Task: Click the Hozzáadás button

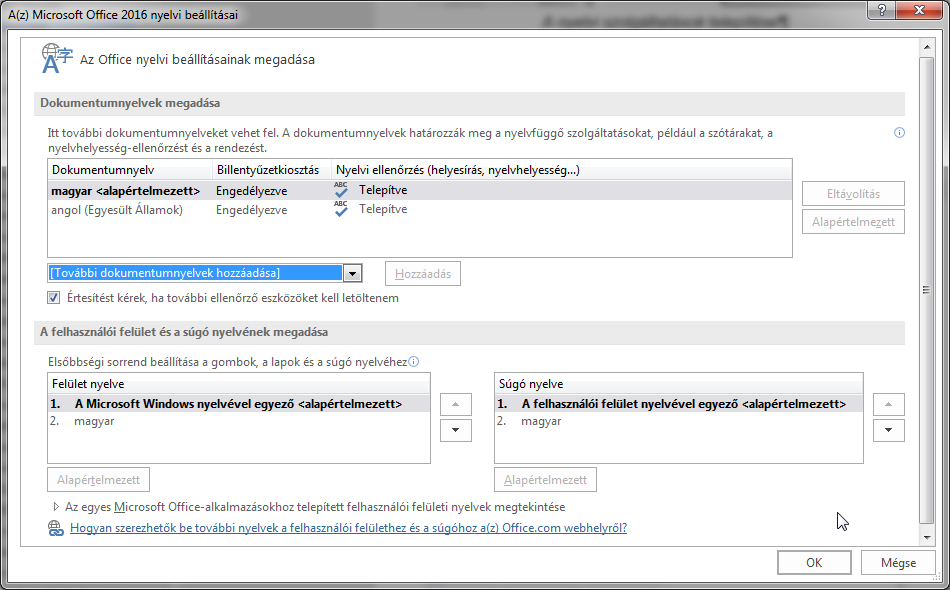Action: (423, 274)
